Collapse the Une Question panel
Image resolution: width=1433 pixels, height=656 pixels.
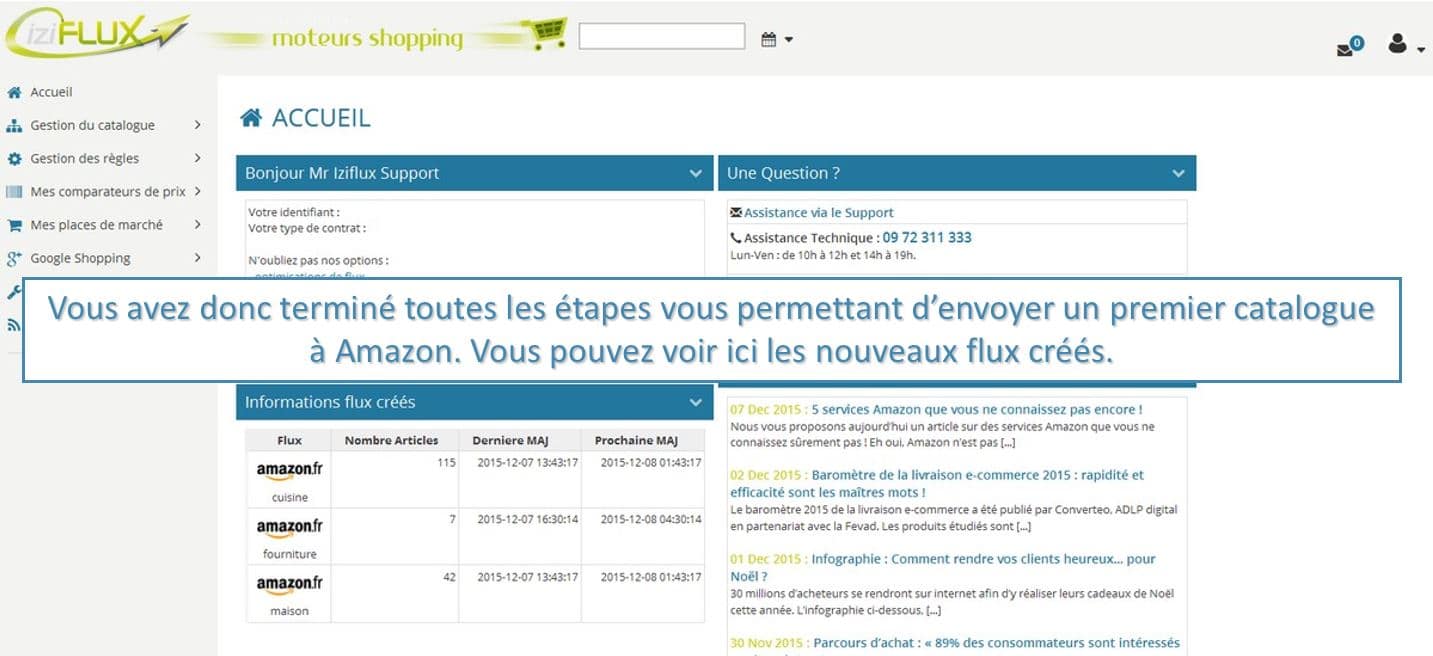1178,173
